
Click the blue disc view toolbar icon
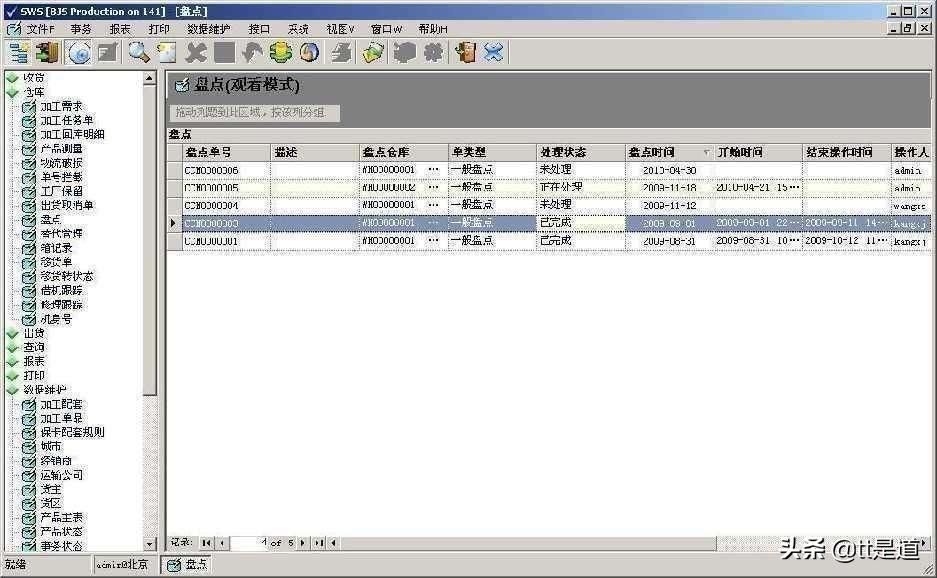tap(79, 53)
